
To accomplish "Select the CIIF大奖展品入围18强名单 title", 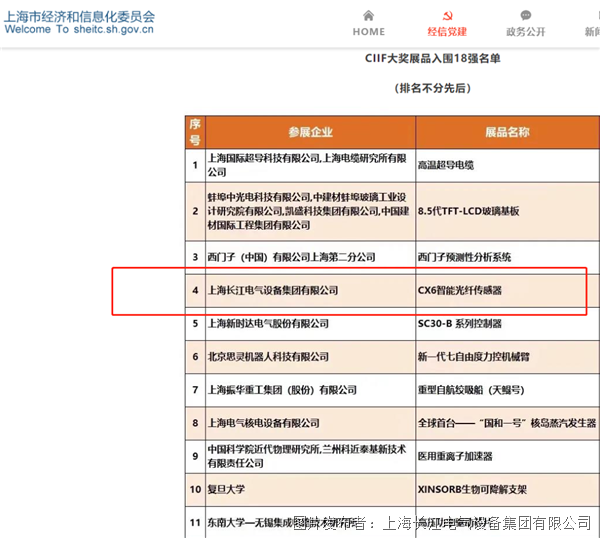I will click(x=432, y=58).
